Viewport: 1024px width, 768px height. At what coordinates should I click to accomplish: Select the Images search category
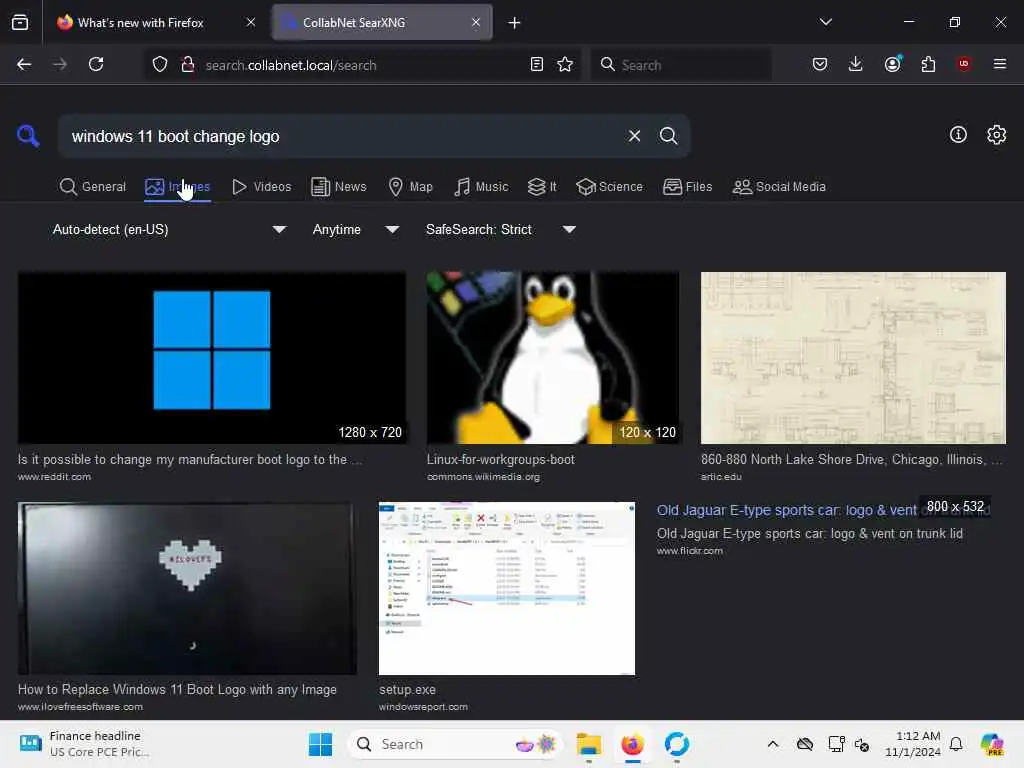(177, 187)
